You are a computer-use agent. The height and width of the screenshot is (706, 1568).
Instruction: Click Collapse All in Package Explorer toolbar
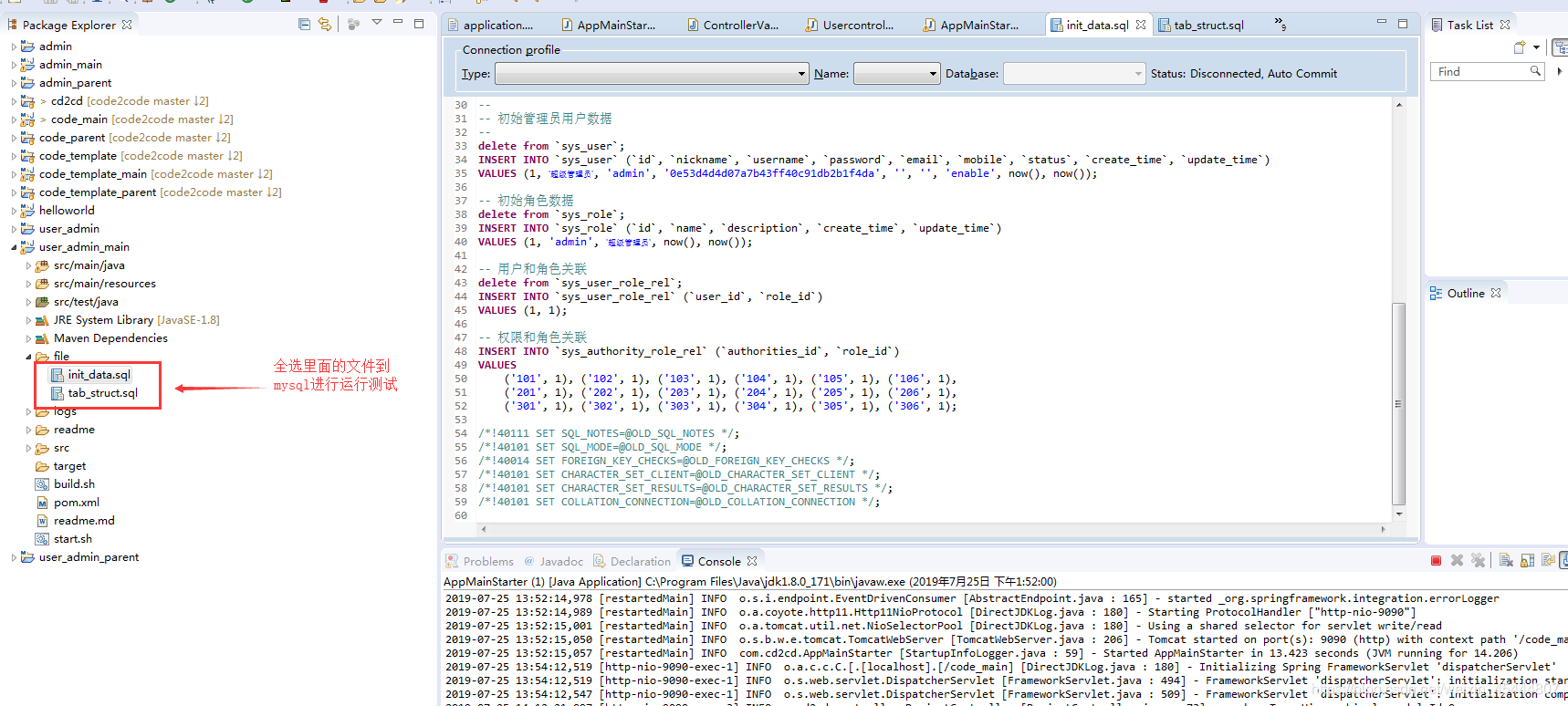point(304,25)
